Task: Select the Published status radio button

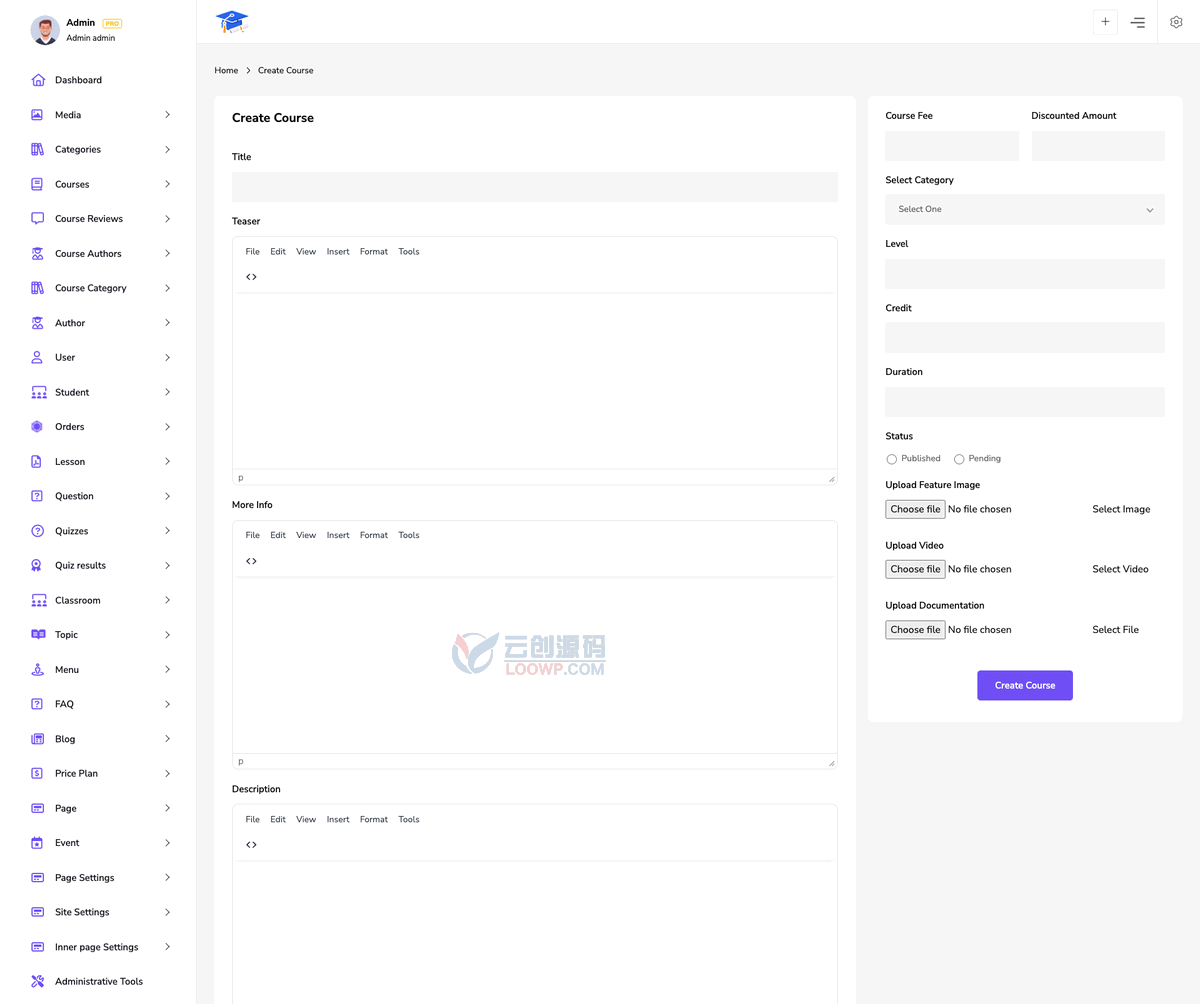Action: click(x=892, y=459)
